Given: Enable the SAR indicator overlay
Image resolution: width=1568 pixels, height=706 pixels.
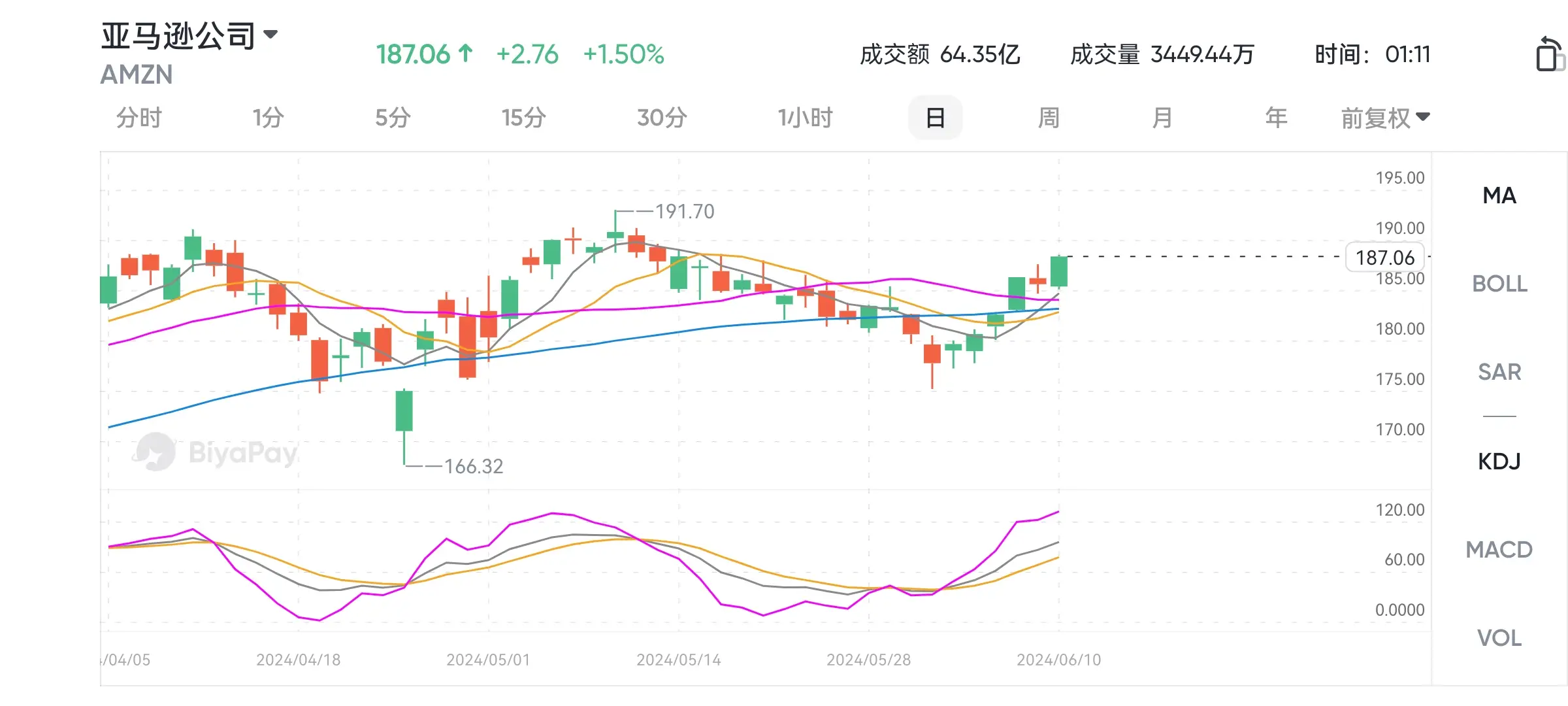Looking at the screenshot, I should 1499,372.
